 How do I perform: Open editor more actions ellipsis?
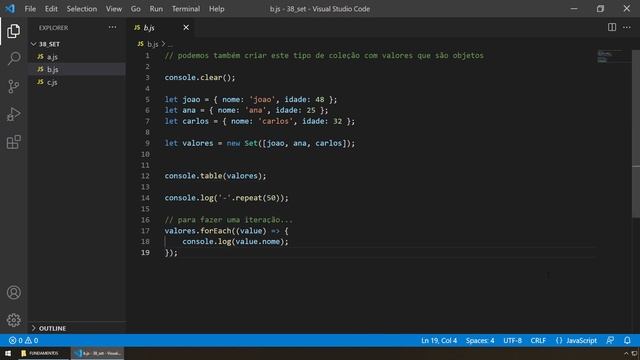pyautogui.click(x=627, y=27)
